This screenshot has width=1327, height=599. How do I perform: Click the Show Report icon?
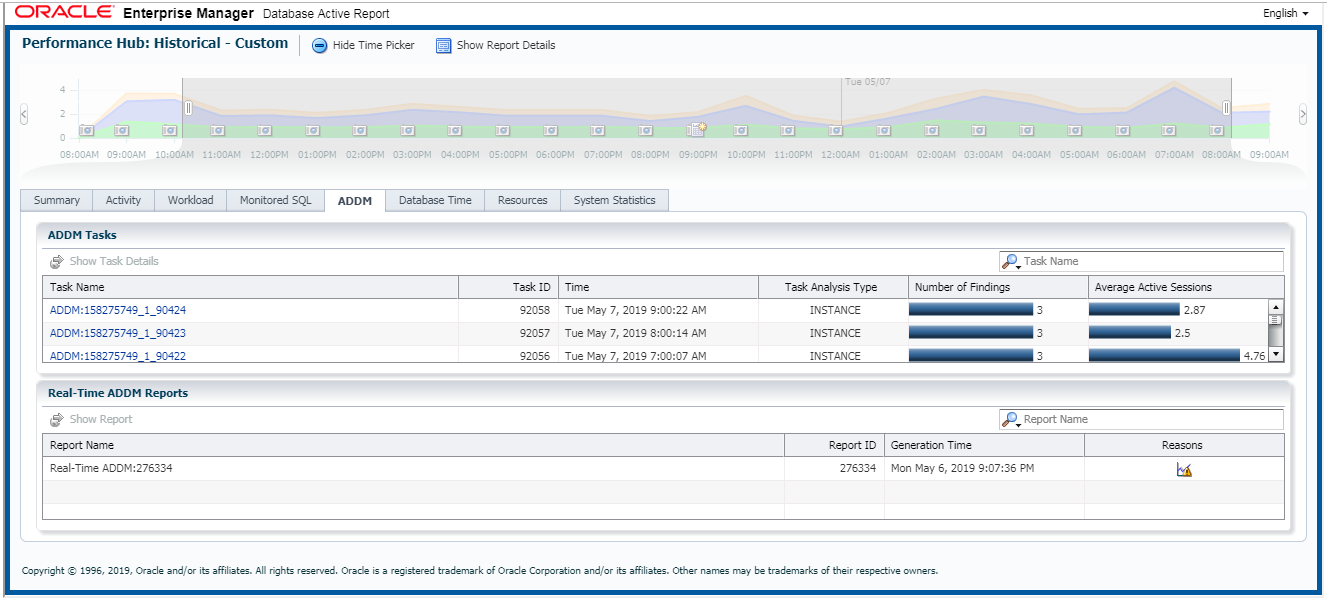point(57,418)
